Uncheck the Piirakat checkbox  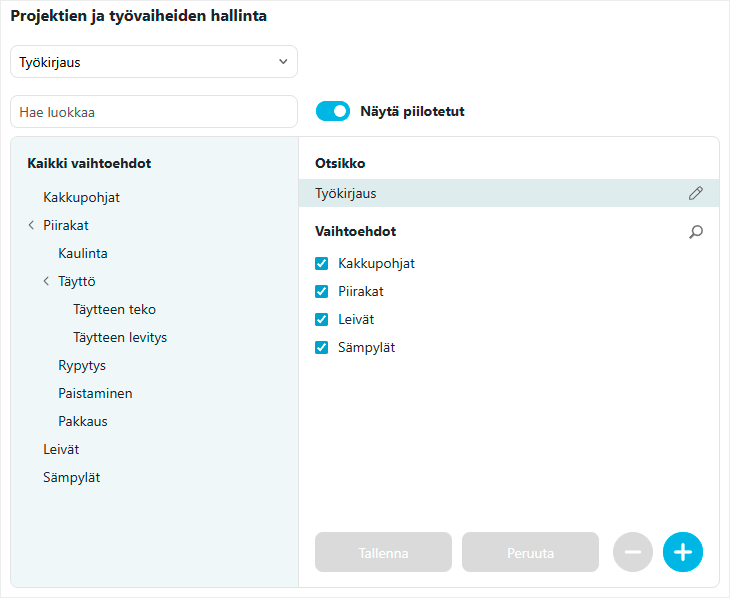[321, 292]
